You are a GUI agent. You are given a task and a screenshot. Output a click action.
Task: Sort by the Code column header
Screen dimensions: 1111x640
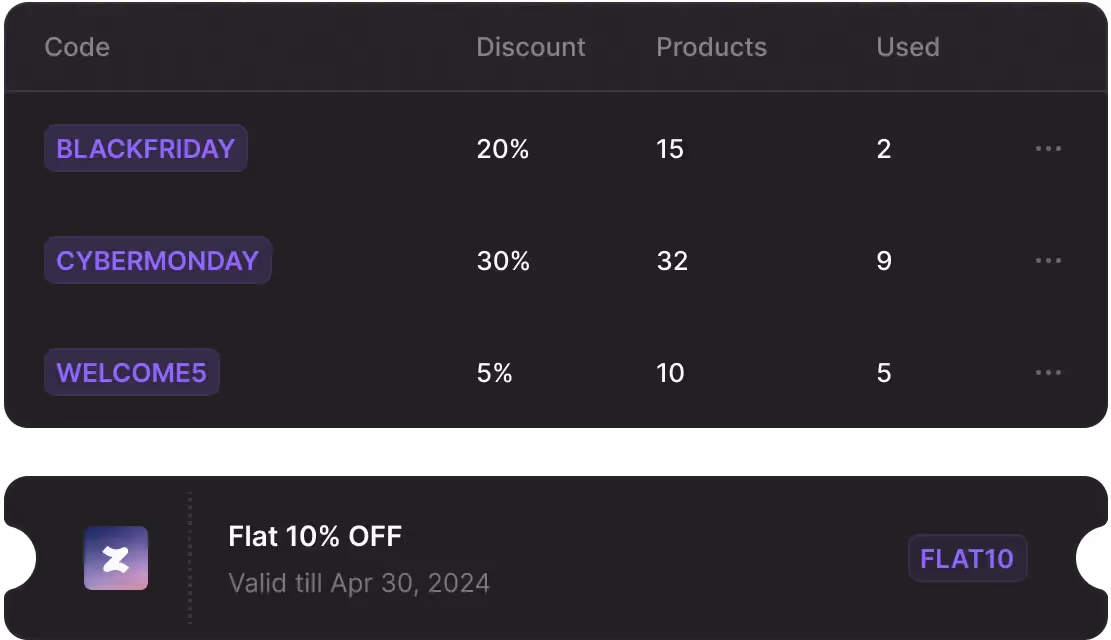click(x=77, y=47)
